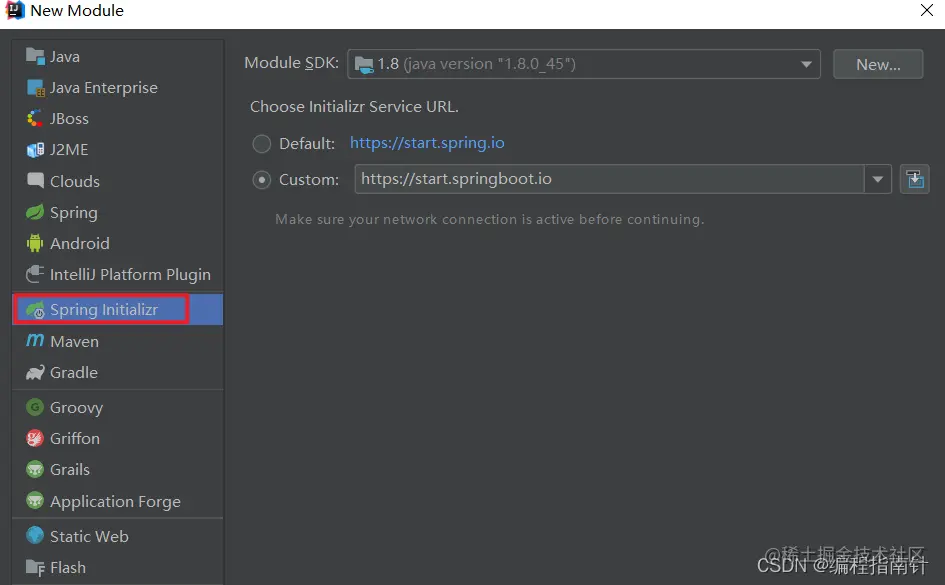Image resolution: width=945 pixels, height=585 pixels.
Task: Click the Spring Initializr icon
Action: (x=35, y=310)
